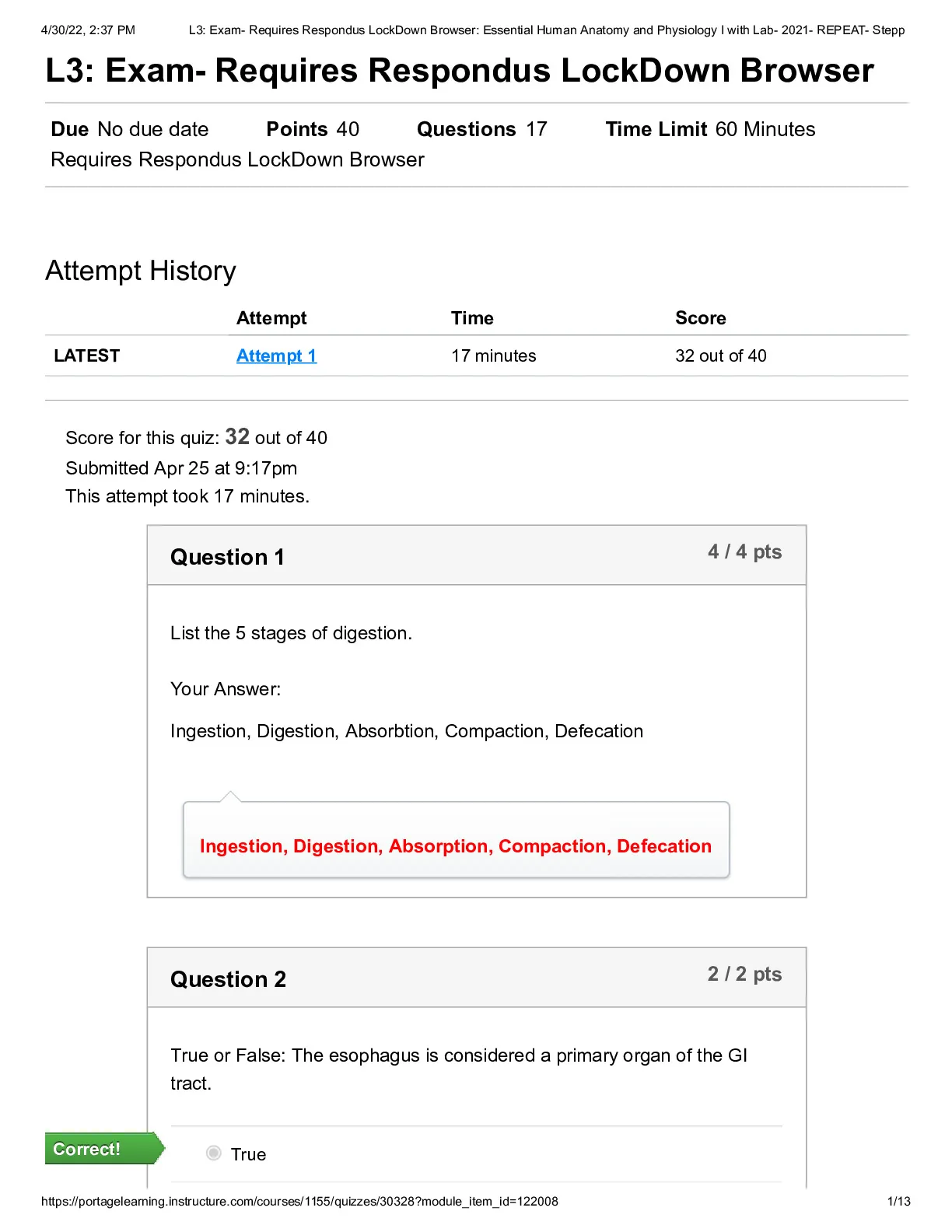This screenshot has height=1232, width=952.
Task: Click the 2 / 2 pts score
Action: [744, 974]
